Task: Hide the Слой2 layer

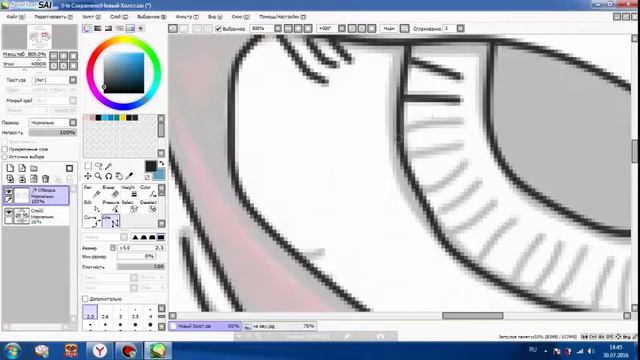Action: tap(9, 212)
